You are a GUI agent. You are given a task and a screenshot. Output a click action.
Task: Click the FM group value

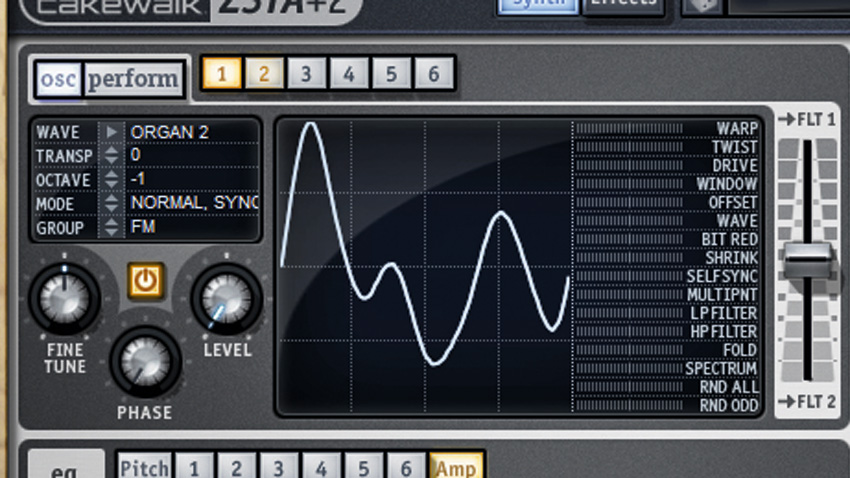tap(143, 227)
